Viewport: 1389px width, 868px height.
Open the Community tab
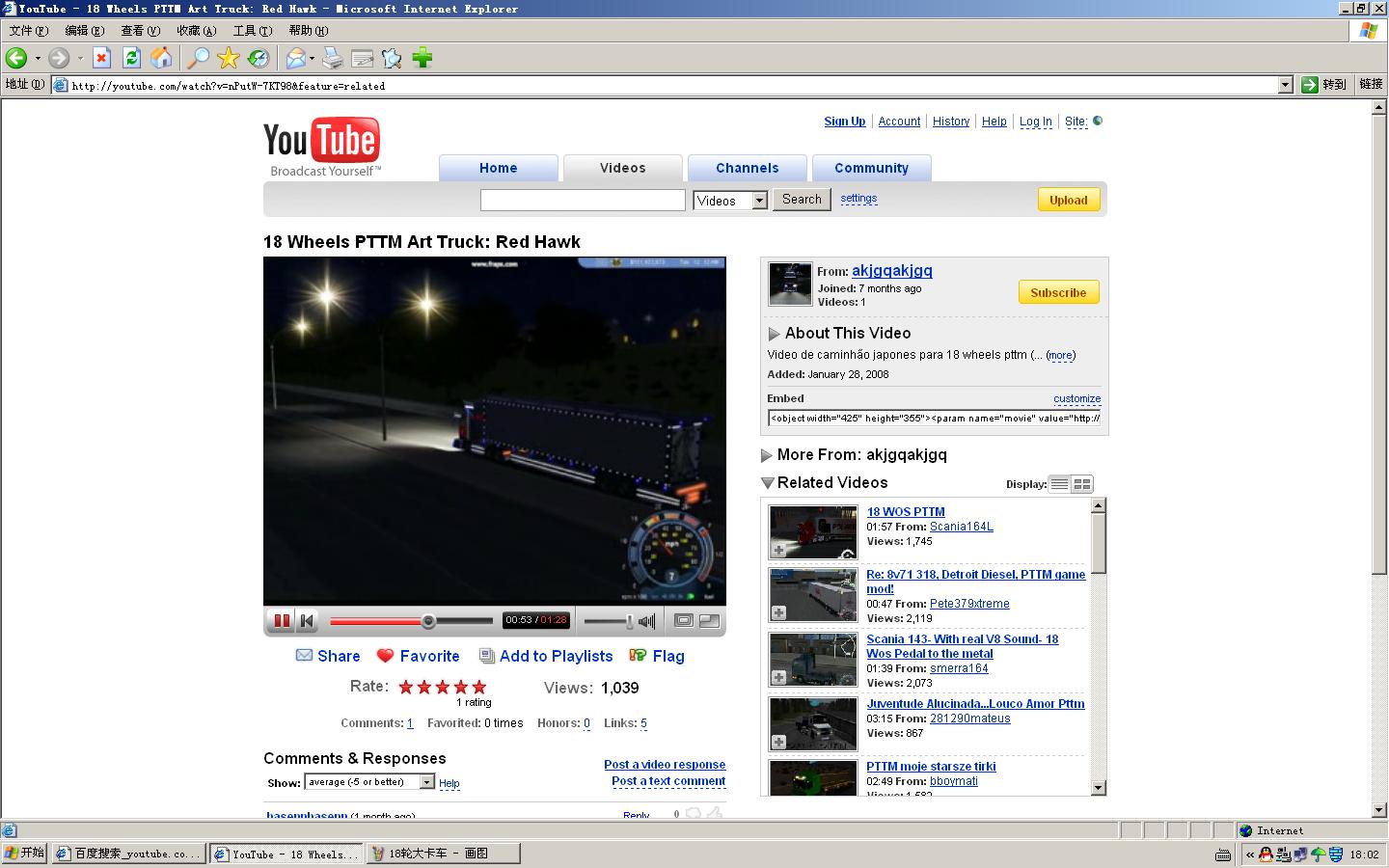(x=871, y=168)
